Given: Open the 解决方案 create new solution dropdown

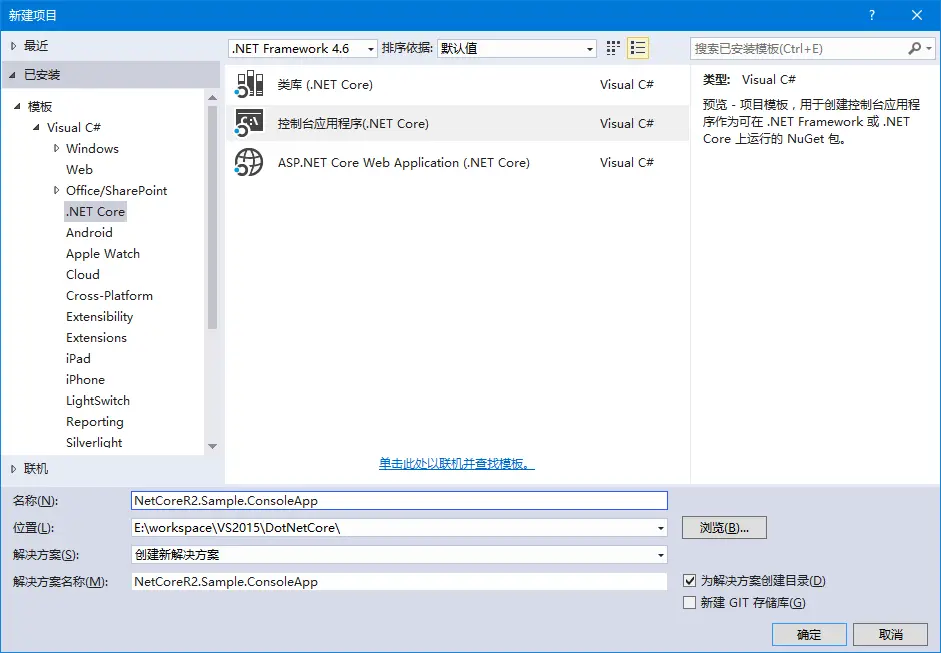Looking at the screenshot, I should [660, 555].
